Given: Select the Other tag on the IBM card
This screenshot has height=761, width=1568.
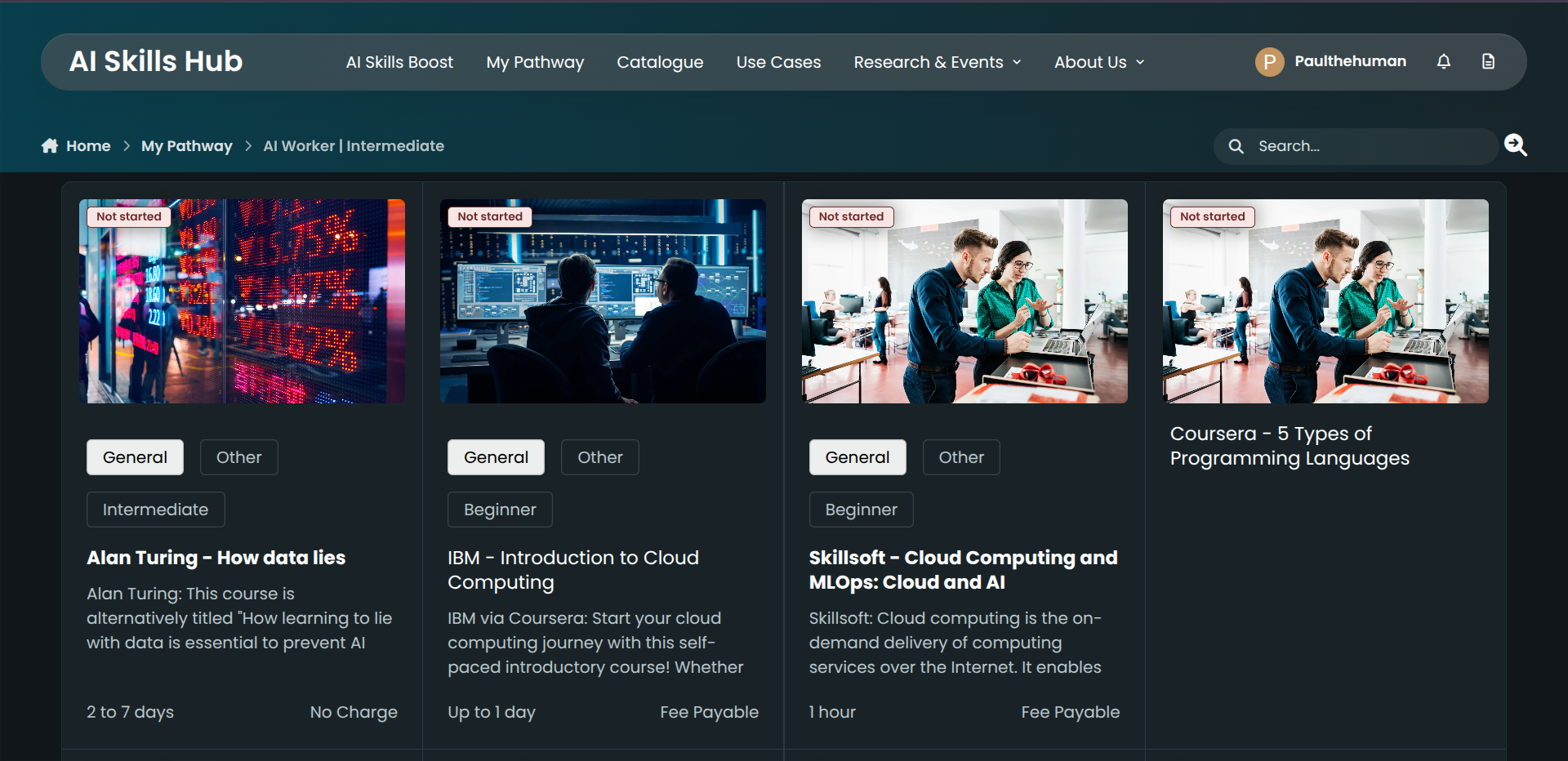Looking at the screenshot, I should point(600,457).
